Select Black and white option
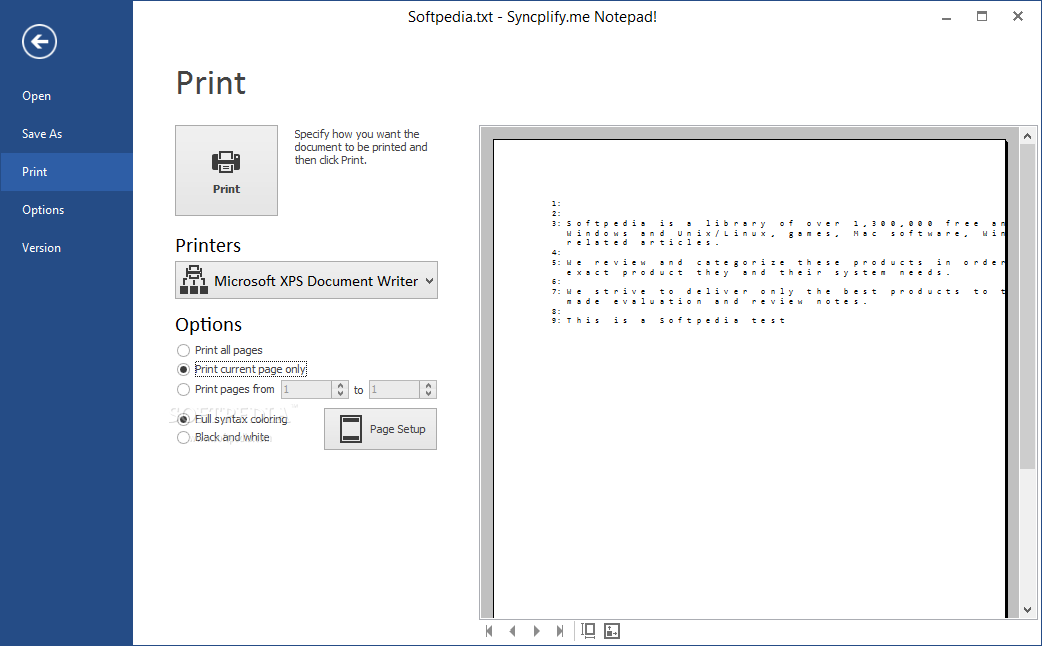This screenshot has width=1042, height=646. (x=223, y=437)
